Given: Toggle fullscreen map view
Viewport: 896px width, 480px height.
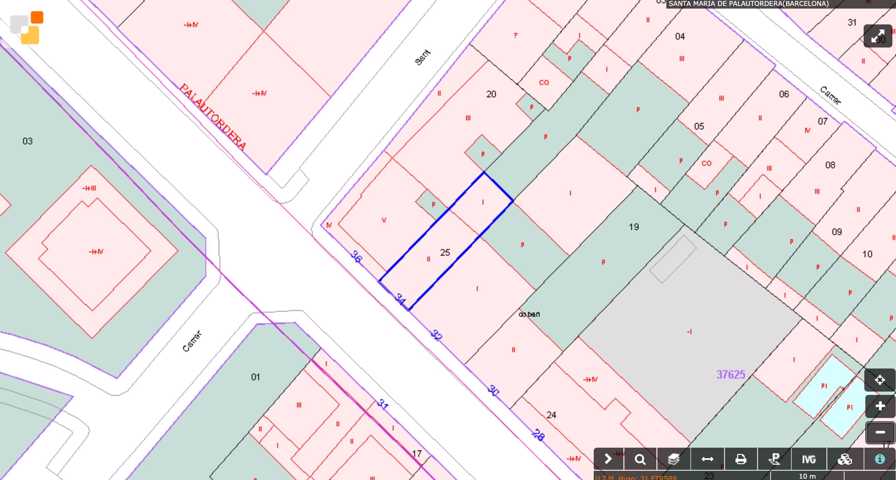Looking at the screenshot, I should click(x=877, y=36).
